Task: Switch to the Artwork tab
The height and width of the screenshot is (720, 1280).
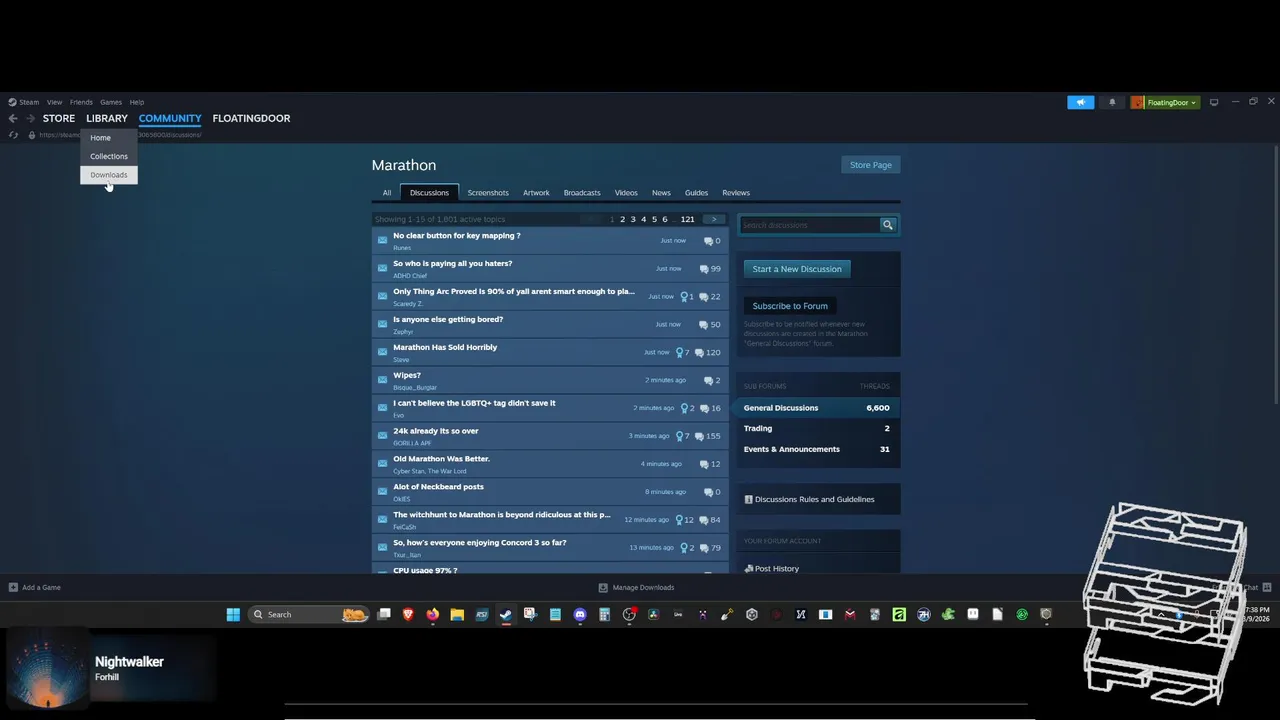Action: pos(536,193)
